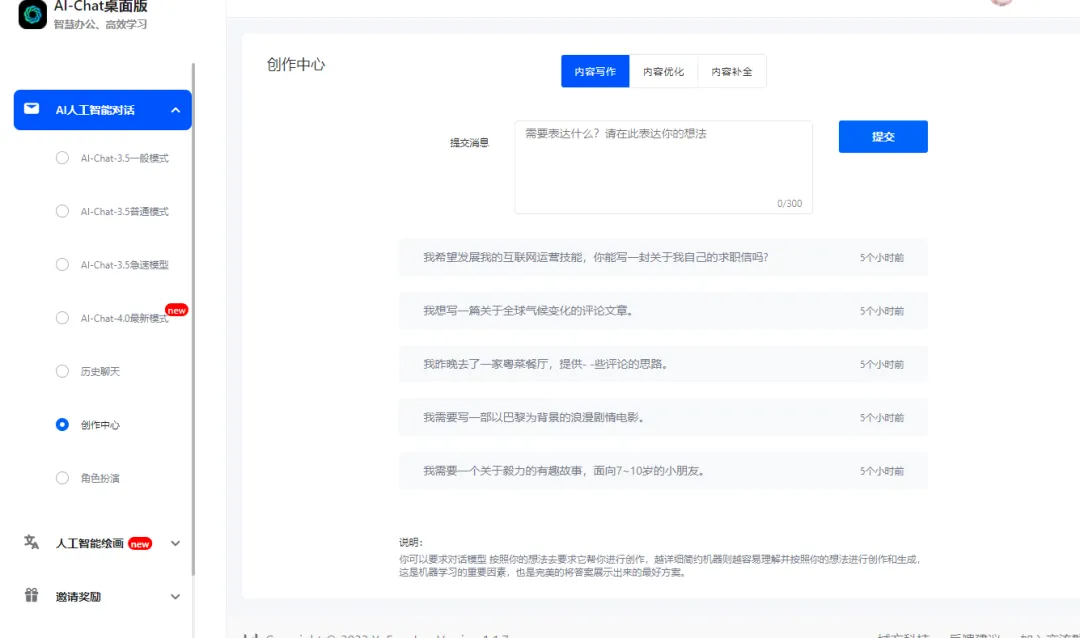Choose the AI-Chat-3.5急速模型 radio option
The height and width of the screenshot is (638, 1080).
[x=62, y=265]
